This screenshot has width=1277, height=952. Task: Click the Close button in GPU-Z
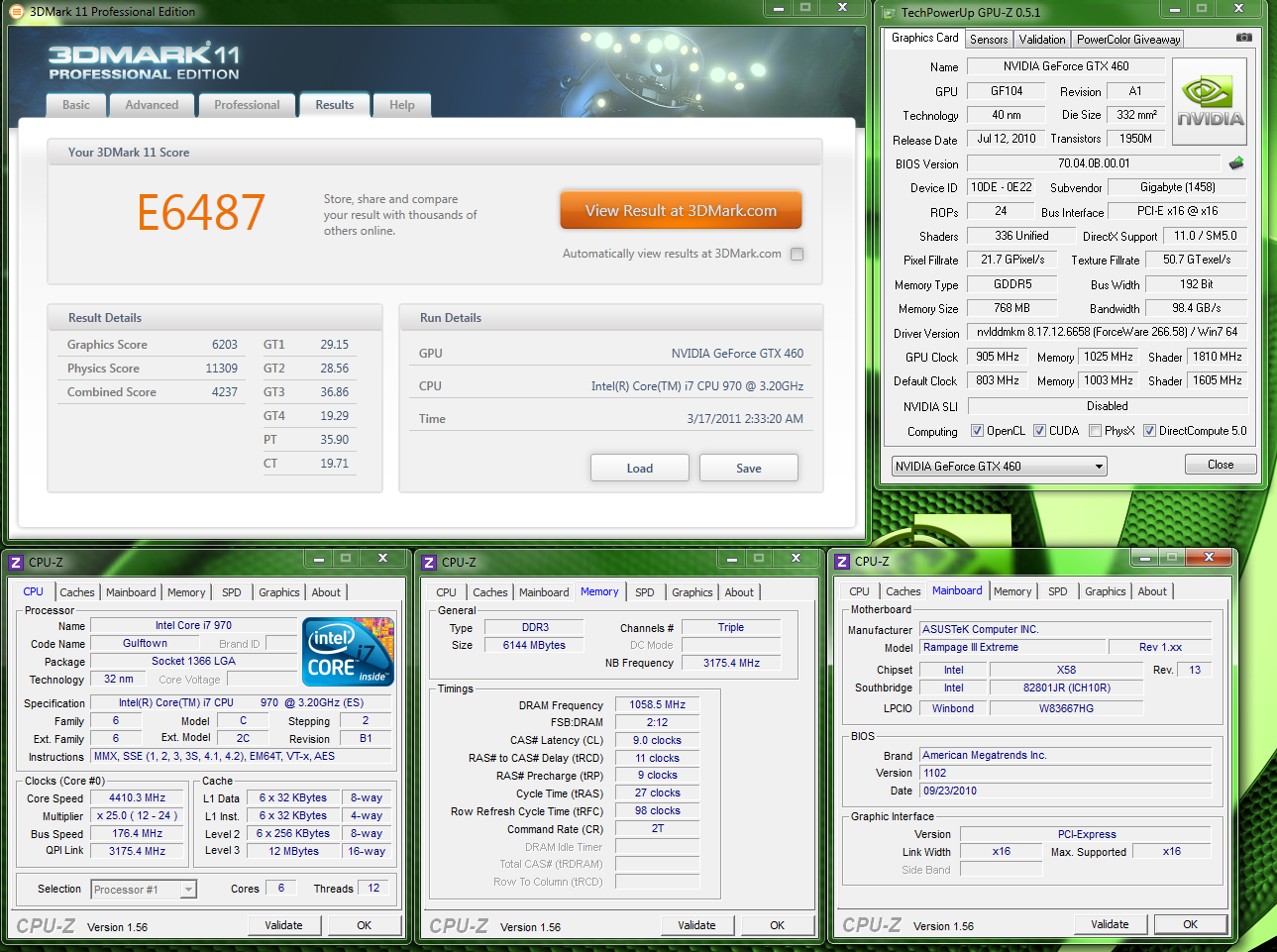click(1221, 465)
